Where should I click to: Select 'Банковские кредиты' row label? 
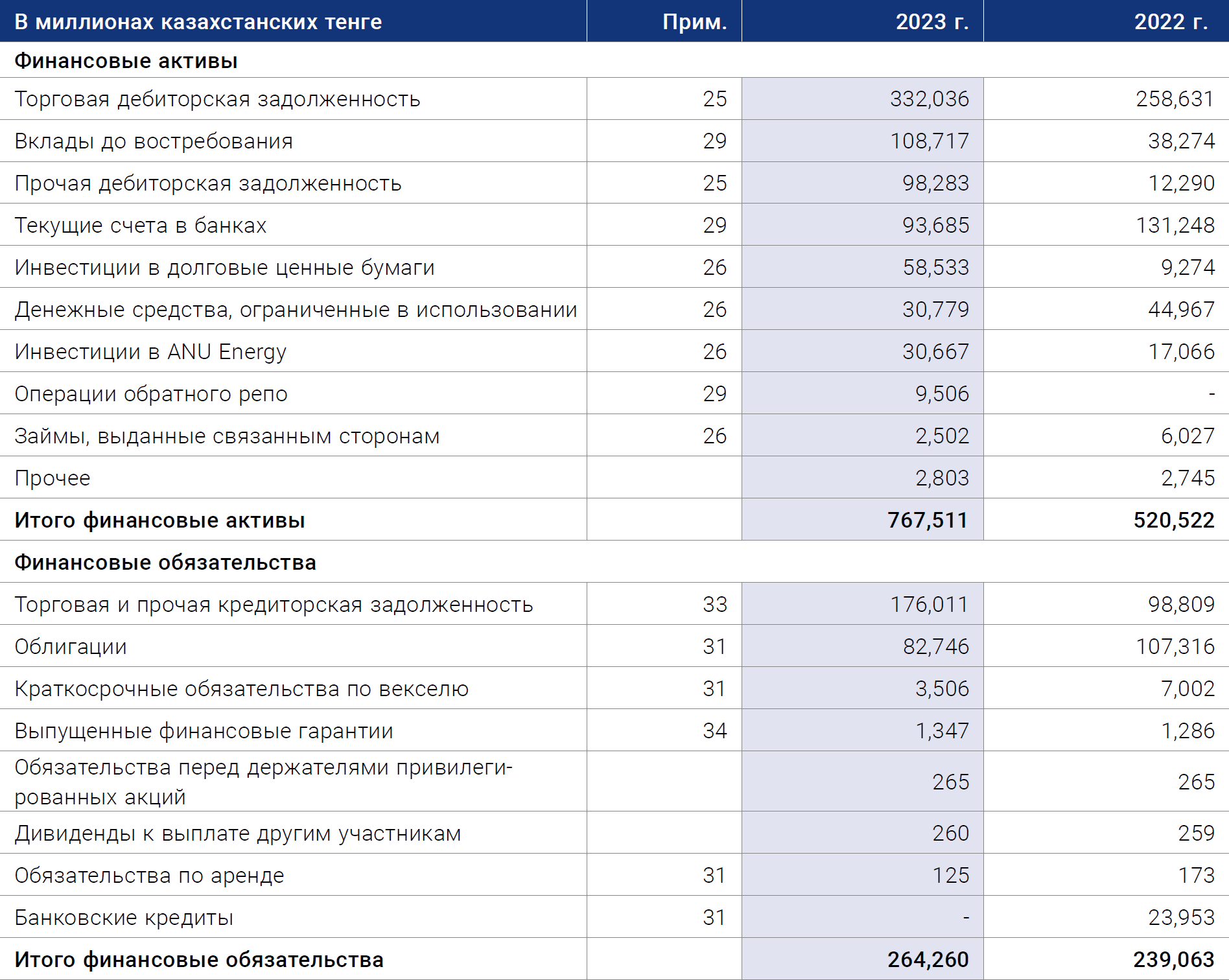click(x=124, y=918)
